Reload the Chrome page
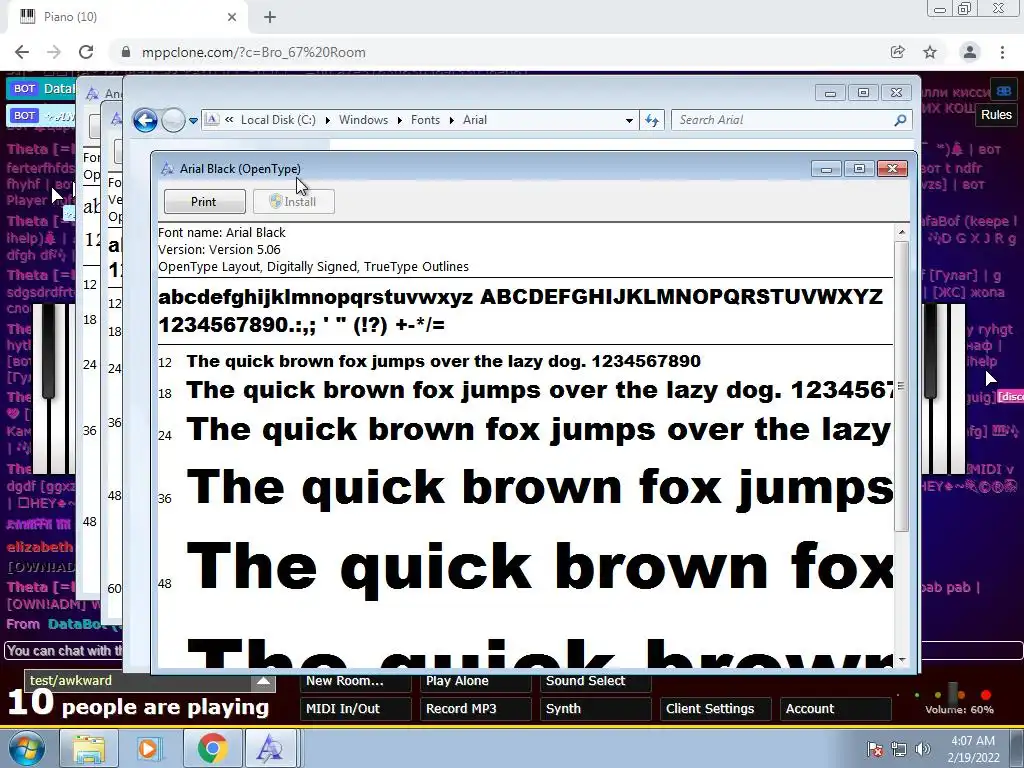 pyautogui.click(x=86, y=52)
